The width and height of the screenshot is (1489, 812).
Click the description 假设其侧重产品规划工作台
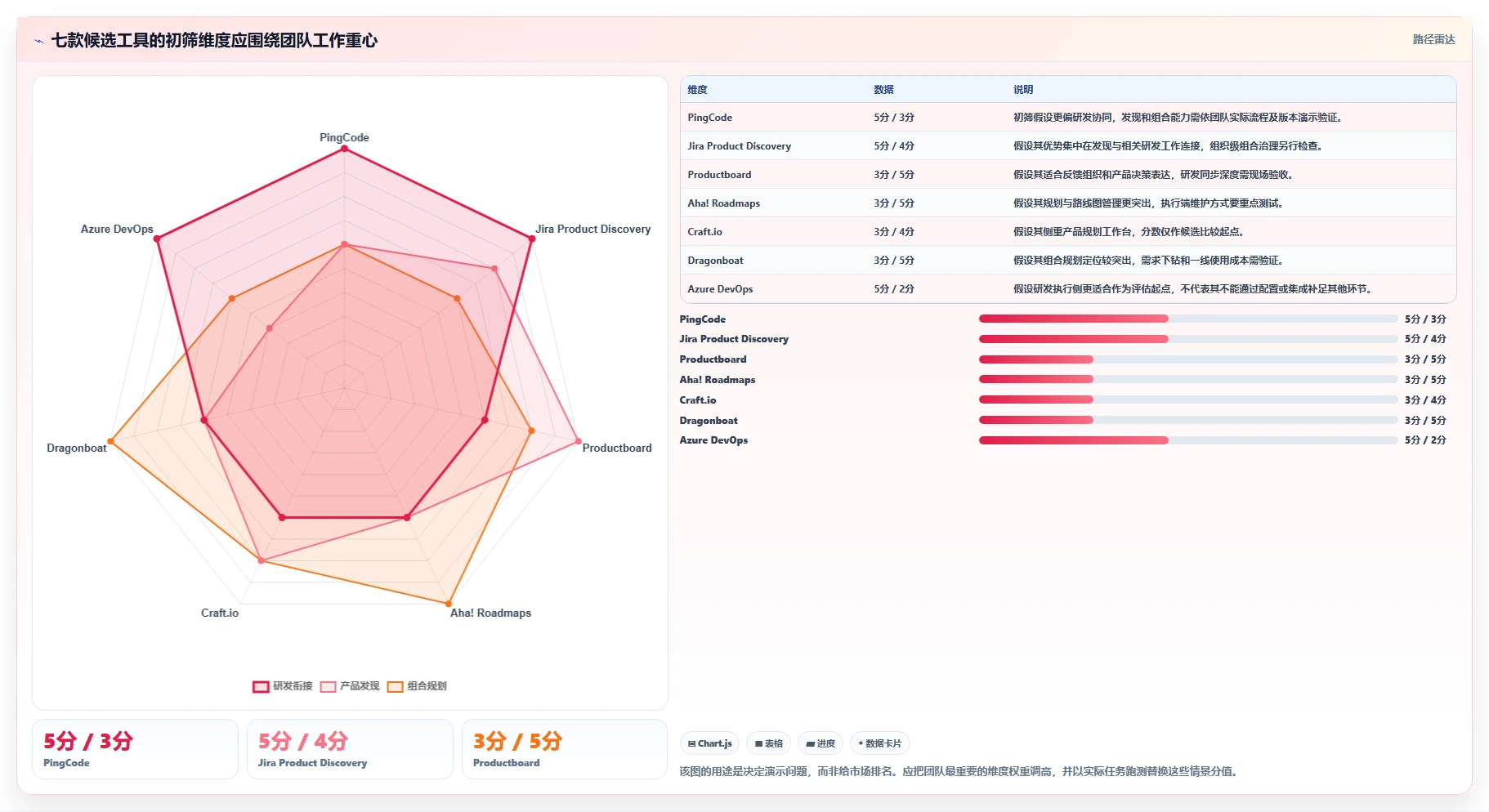click(1129, 232)
